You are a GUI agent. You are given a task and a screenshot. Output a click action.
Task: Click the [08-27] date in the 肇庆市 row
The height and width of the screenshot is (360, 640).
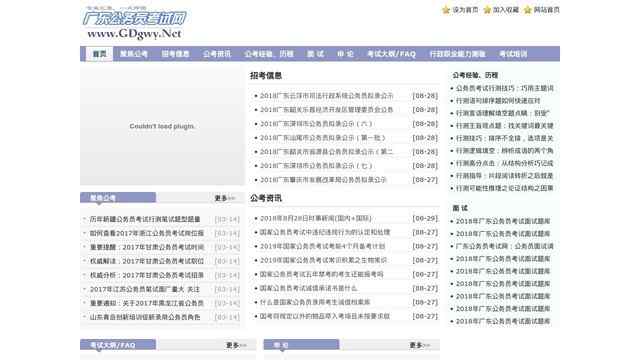pyautogui.click(x=425, y=180)
